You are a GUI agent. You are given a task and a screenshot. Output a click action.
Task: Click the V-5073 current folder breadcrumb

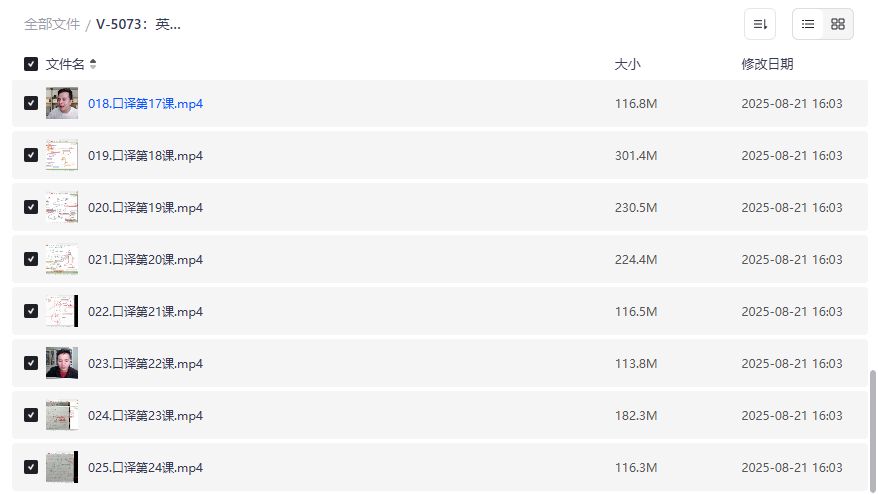tap(138, 24)
